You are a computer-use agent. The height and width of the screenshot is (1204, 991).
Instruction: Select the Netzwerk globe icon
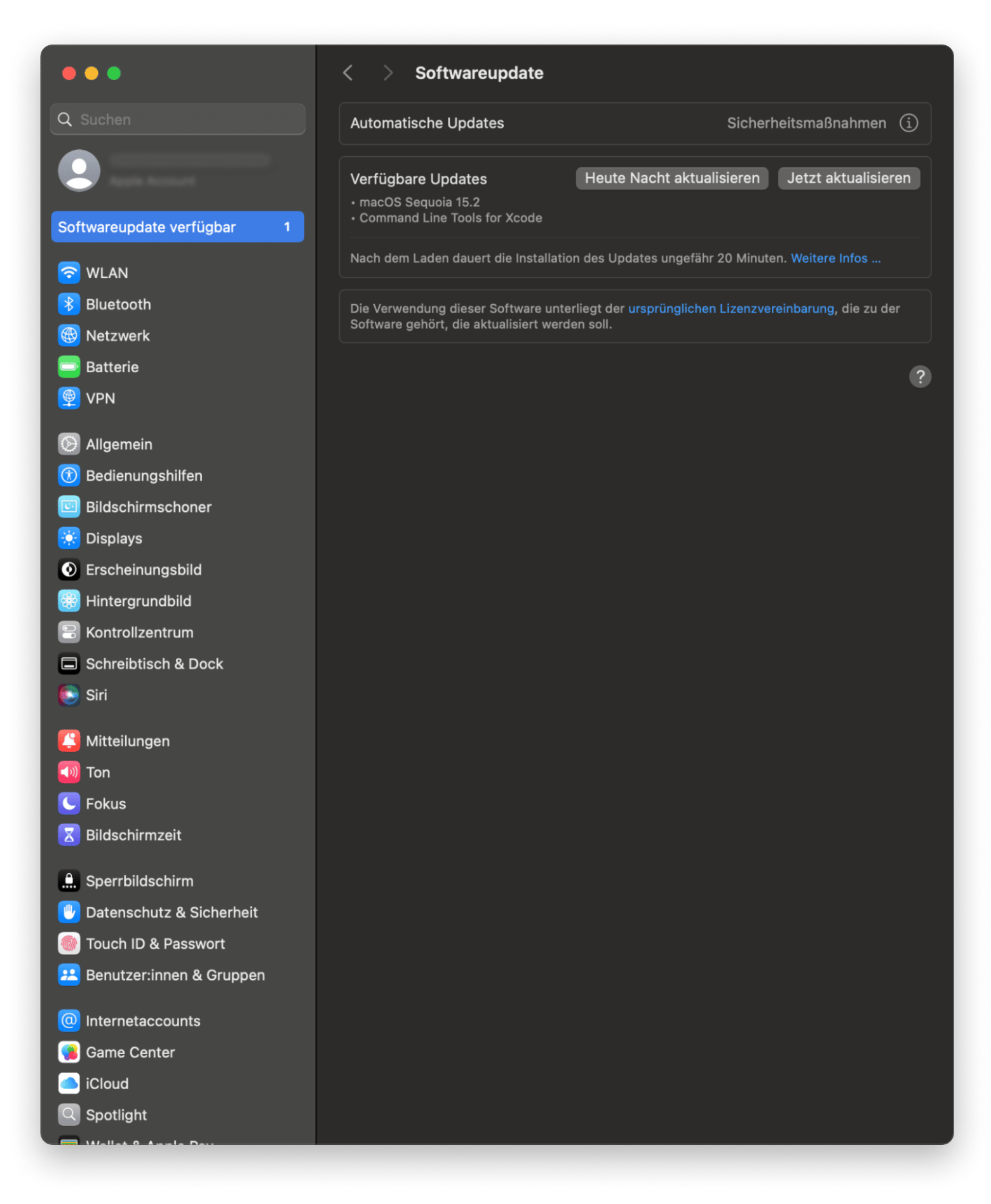point(69,335)
